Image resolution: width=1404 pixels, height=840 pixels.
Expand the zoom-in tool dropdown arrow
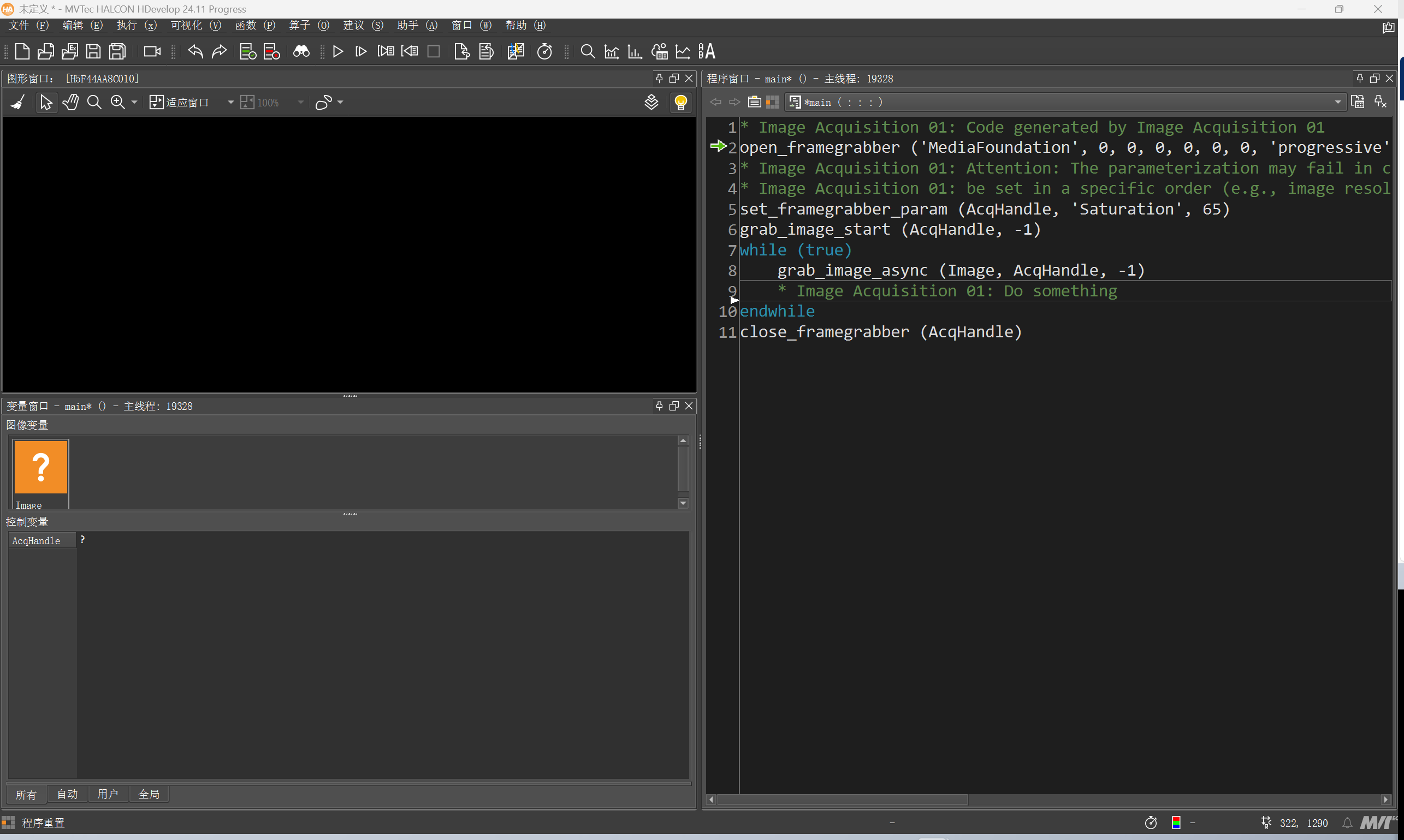[134, 103]
